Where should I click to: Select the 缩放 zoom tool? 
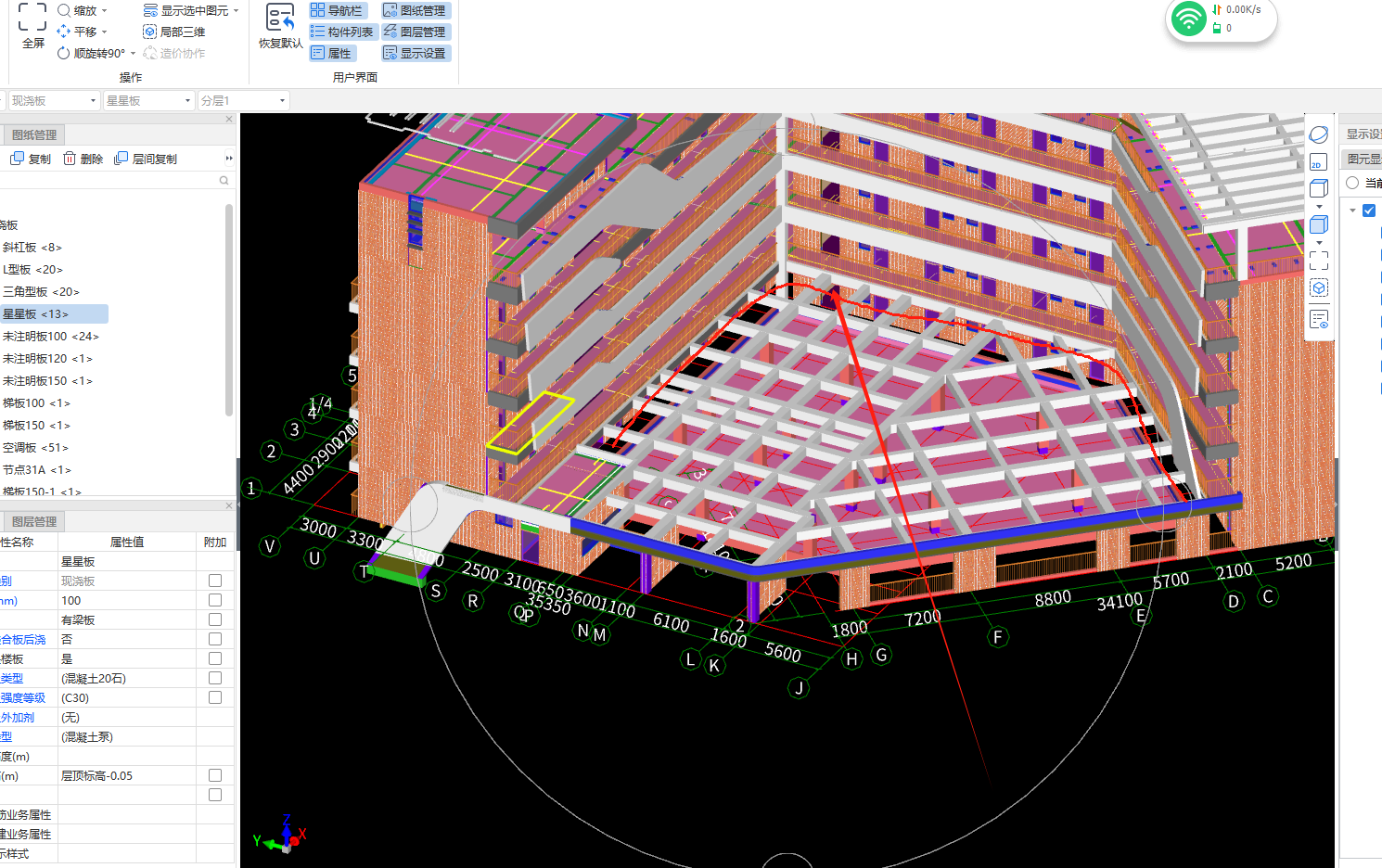76,10
